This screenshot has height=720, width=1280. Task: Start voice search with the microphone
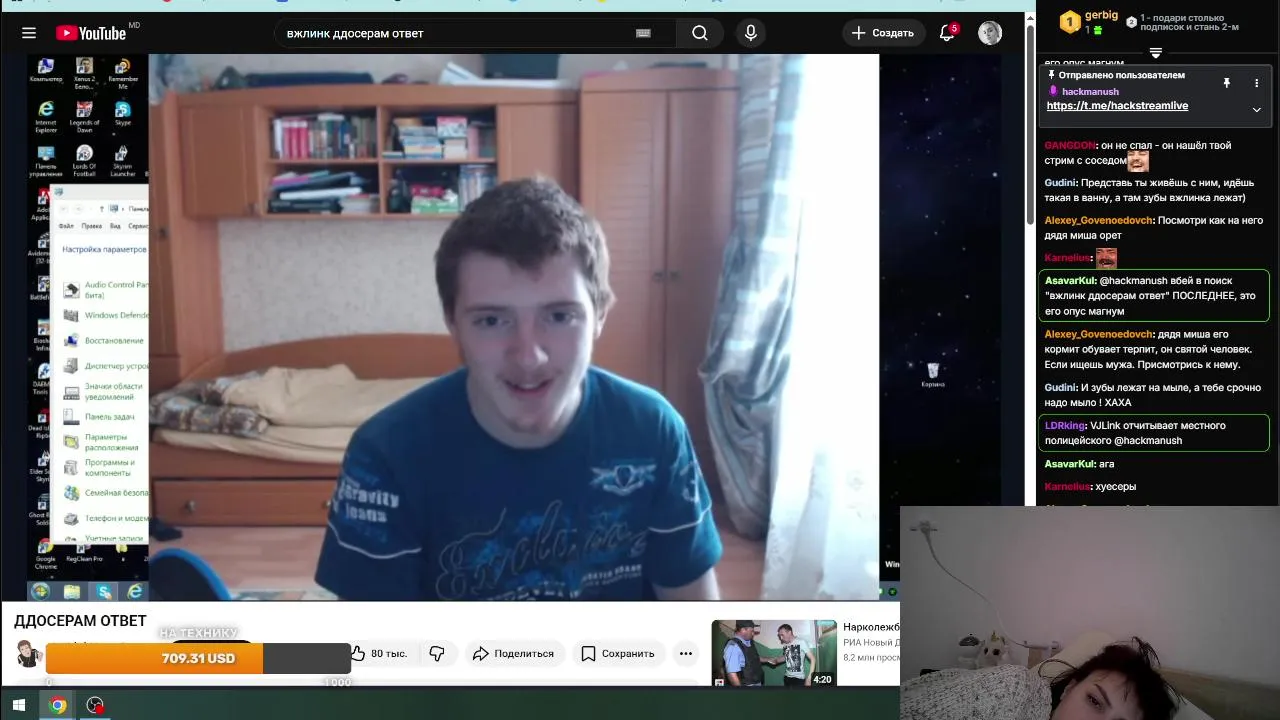[x=751, y=33]
